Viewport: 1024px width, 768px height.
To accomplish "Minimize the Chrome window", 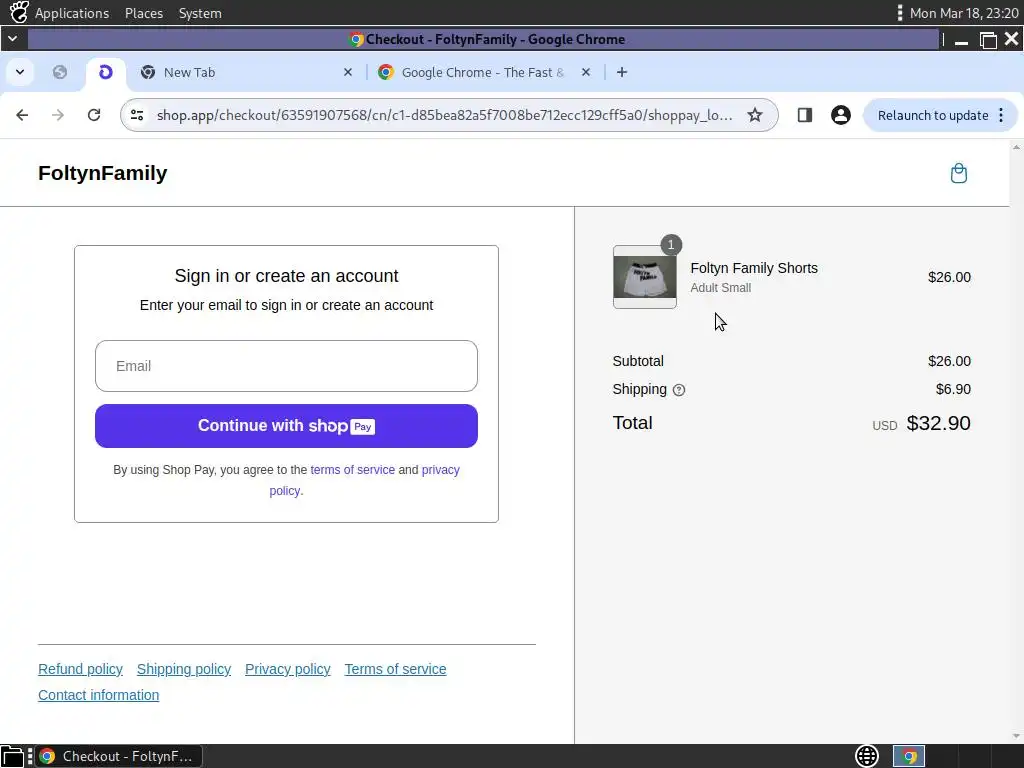I will (x=961, y=40).
